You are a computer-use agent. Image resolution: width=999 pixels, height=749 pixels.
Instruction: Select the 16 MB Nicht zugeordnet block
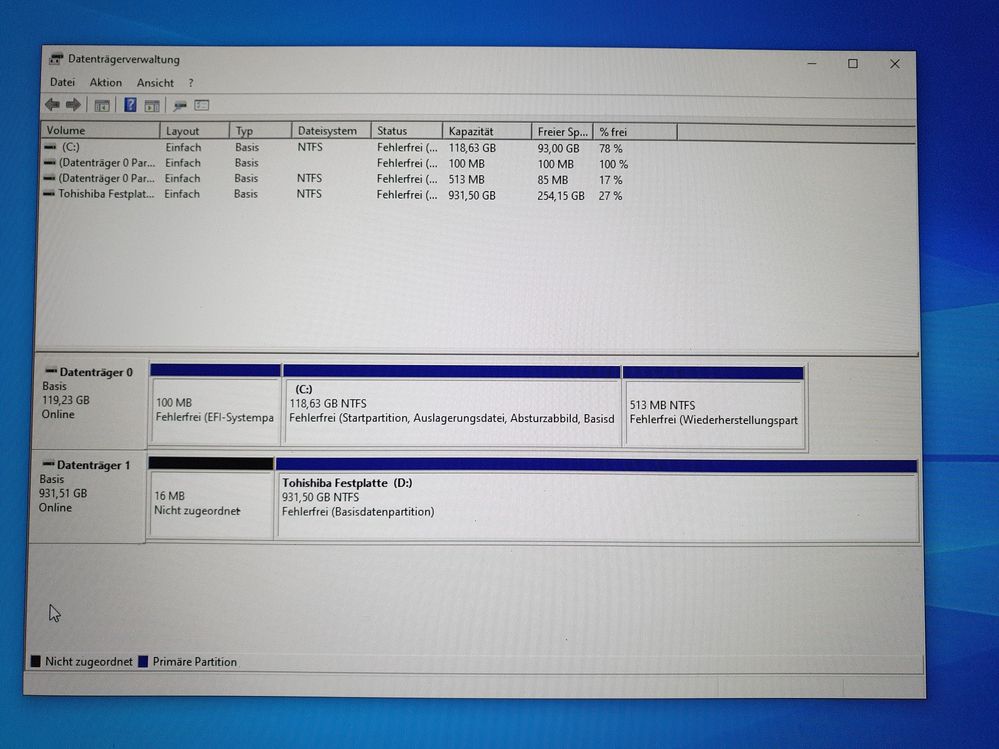click(210, 504)
